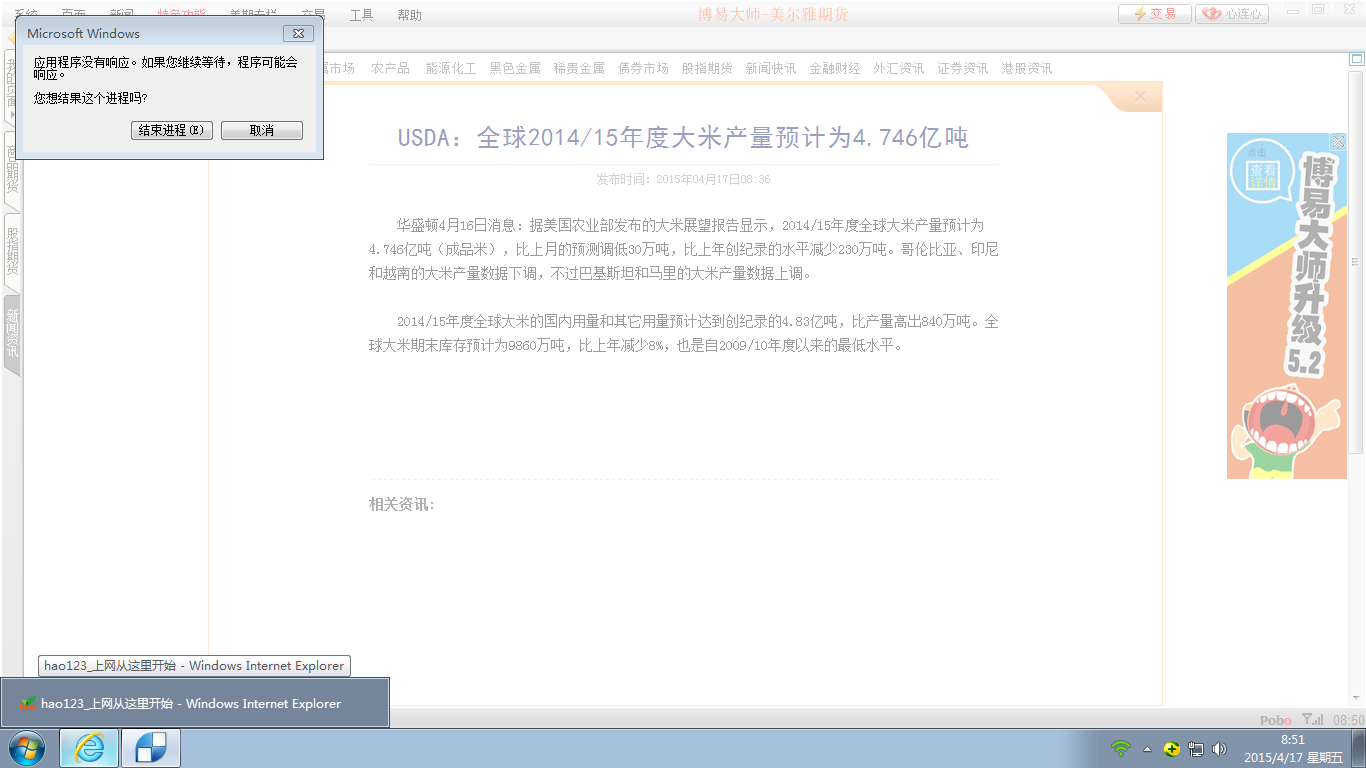Open the Windows Start orb

click(x=26, y=748)
